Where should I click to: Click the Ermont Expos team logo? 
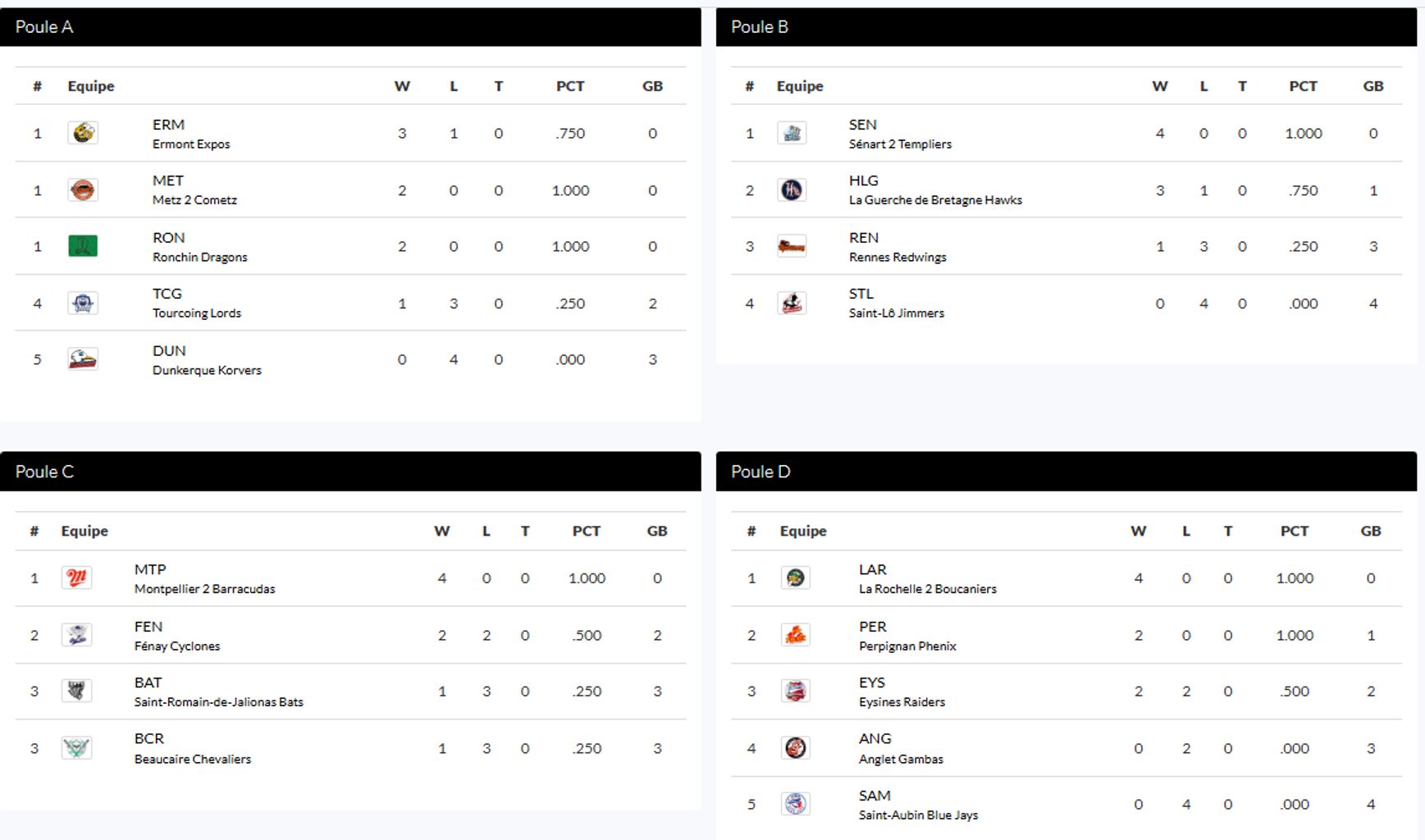(83, 133)
